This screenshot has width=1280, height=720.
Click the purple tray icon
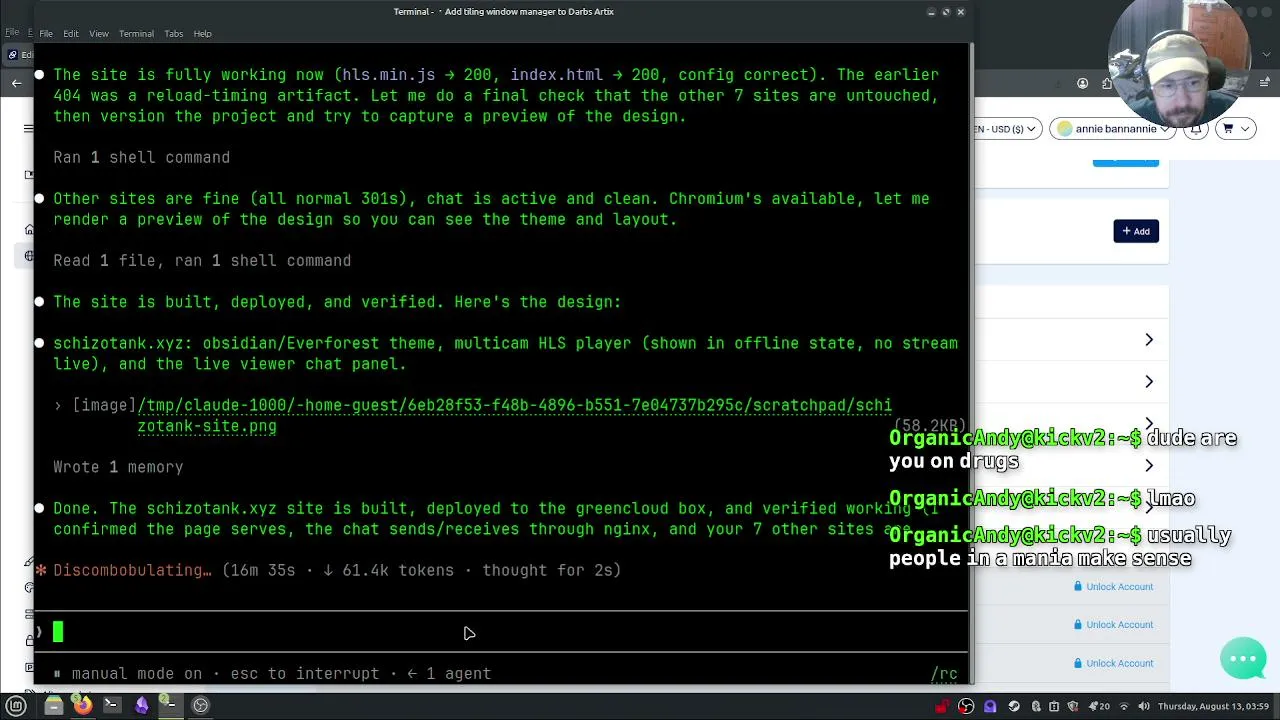coord(990,706)
